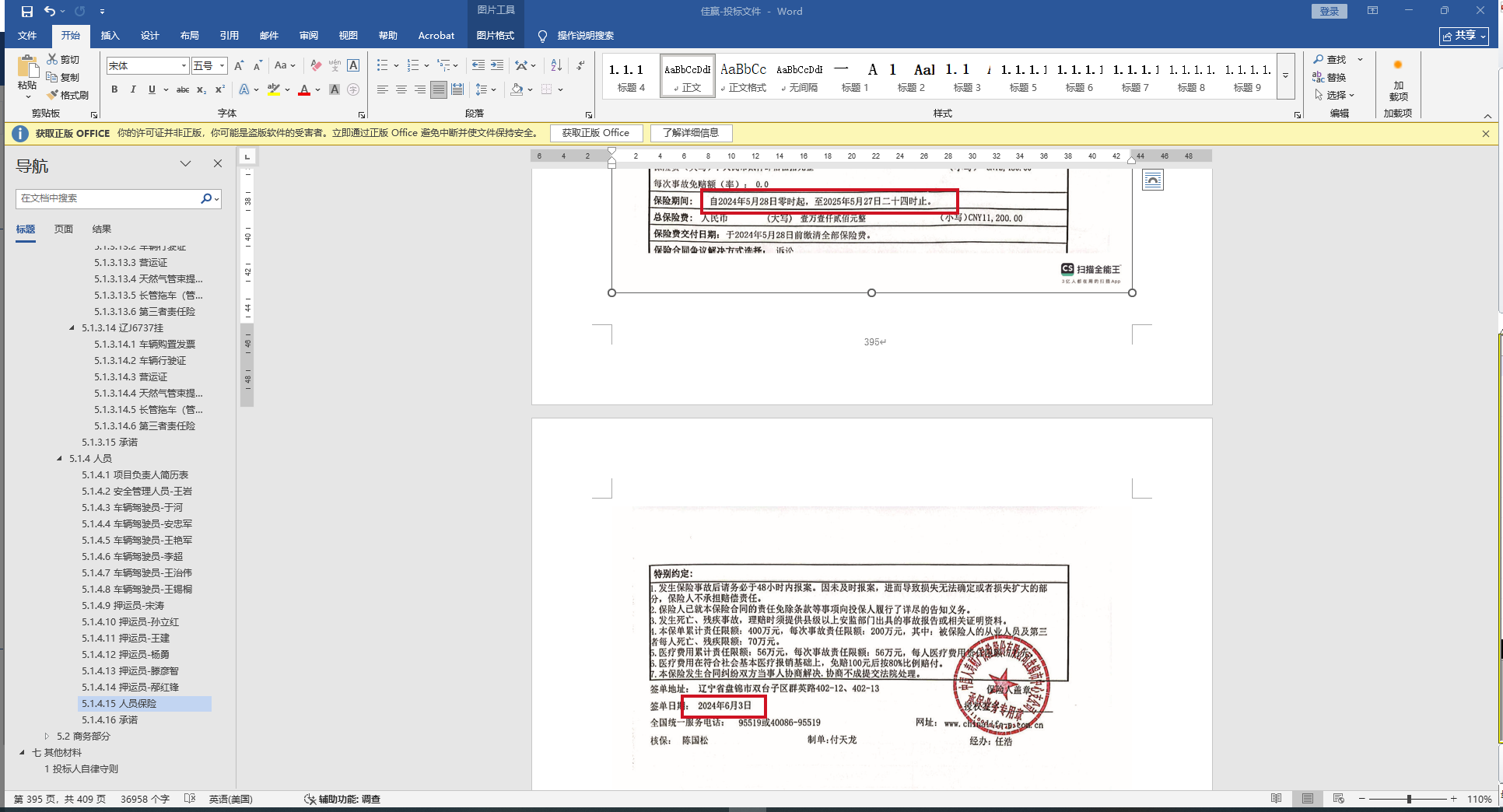Click the zoom in plus in the status bar
The width and height of the screenshot is (1503, 812).
click(1453, 799)
